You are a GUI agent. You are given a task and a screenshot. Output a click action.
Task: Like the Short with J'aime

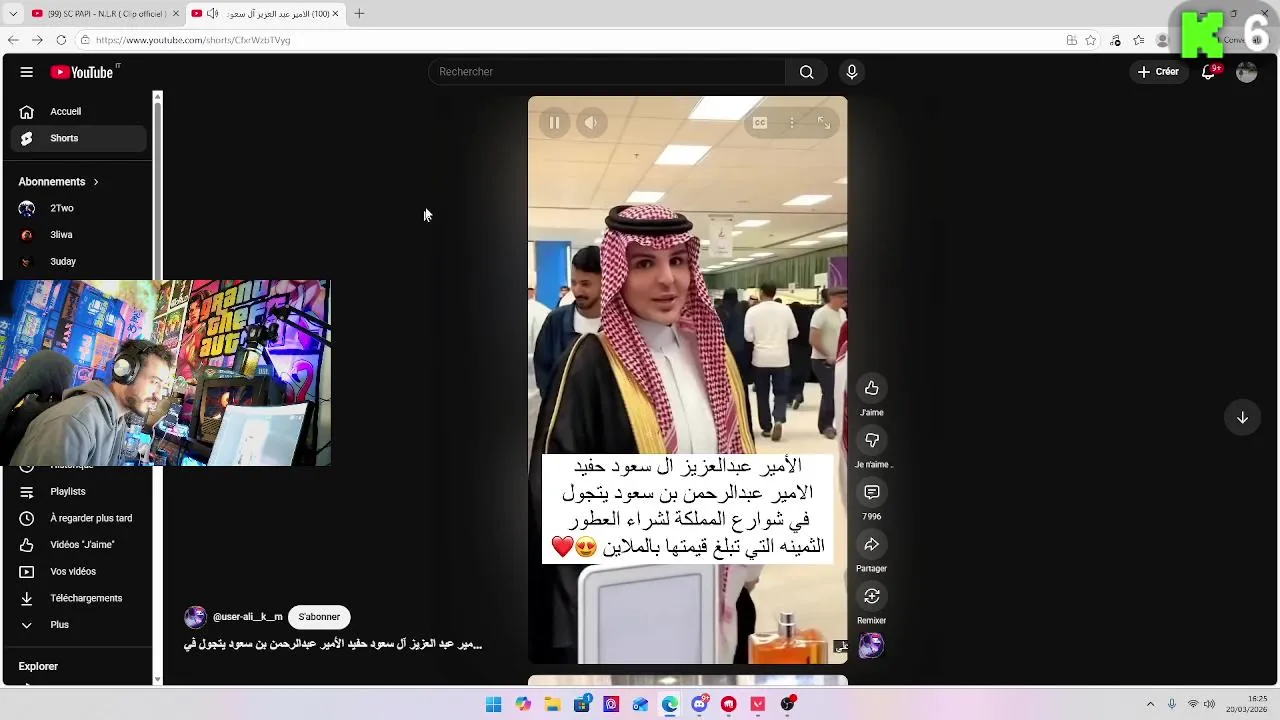tap(872, 388)
